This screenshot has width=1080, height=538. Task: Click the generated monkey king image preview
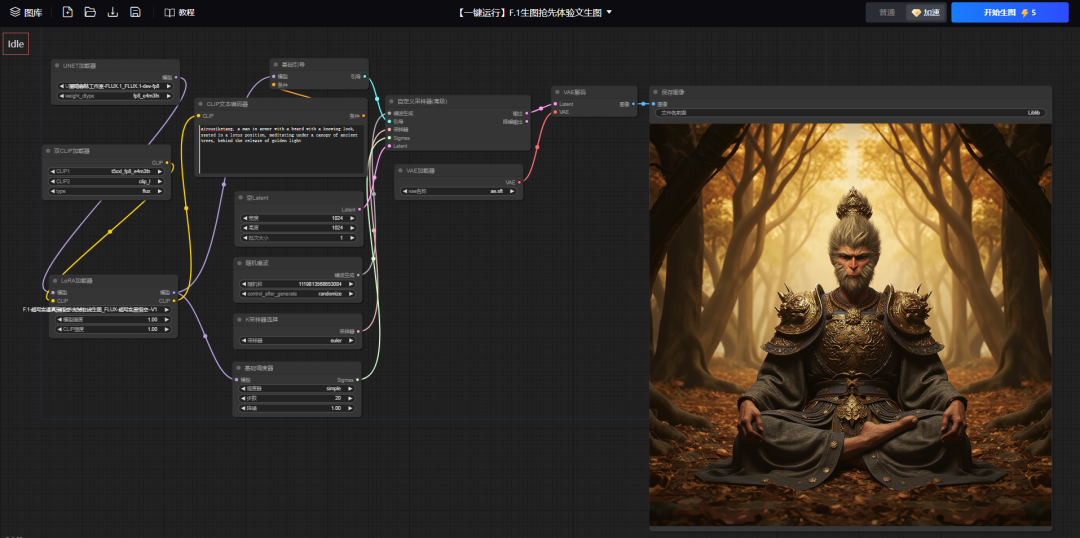850,324
